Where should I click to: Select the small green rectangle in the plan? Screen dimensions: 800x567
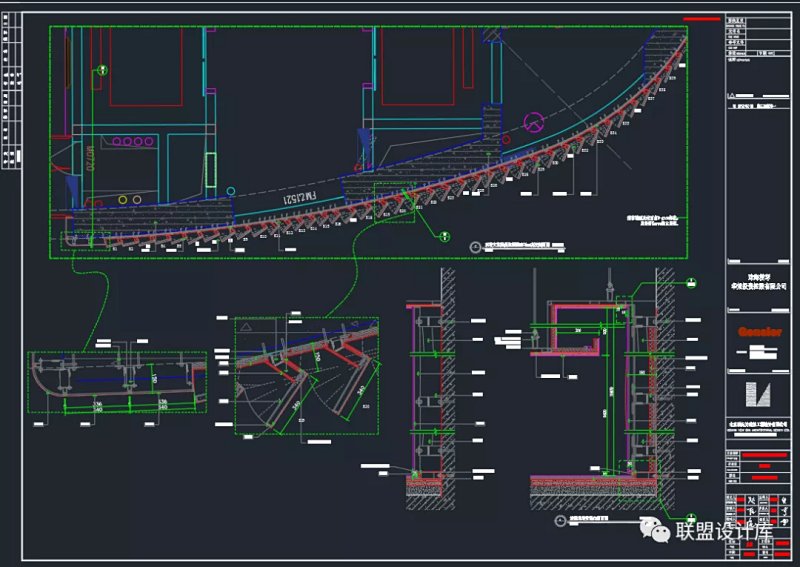[x=210, y=168]
